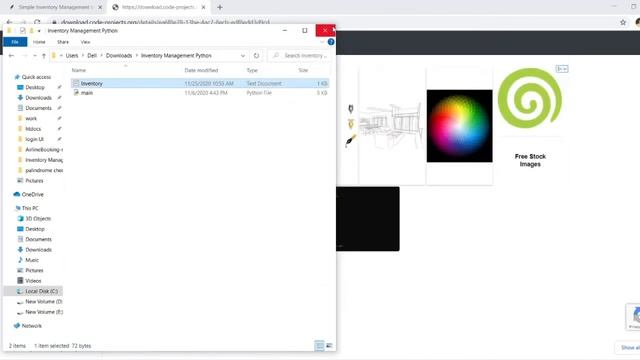Select the Inventory text document

(200, 83)
